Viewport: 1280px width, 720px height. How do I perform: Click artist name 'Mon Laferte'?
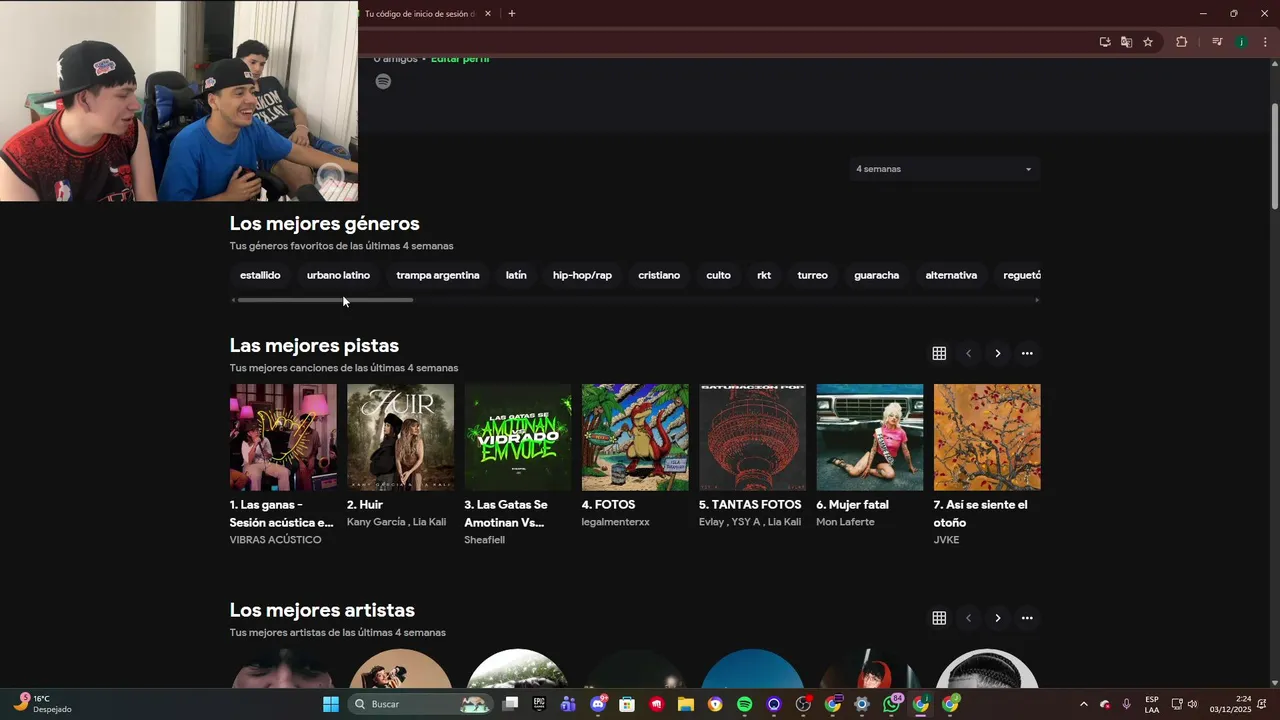(x=845, y=522)
